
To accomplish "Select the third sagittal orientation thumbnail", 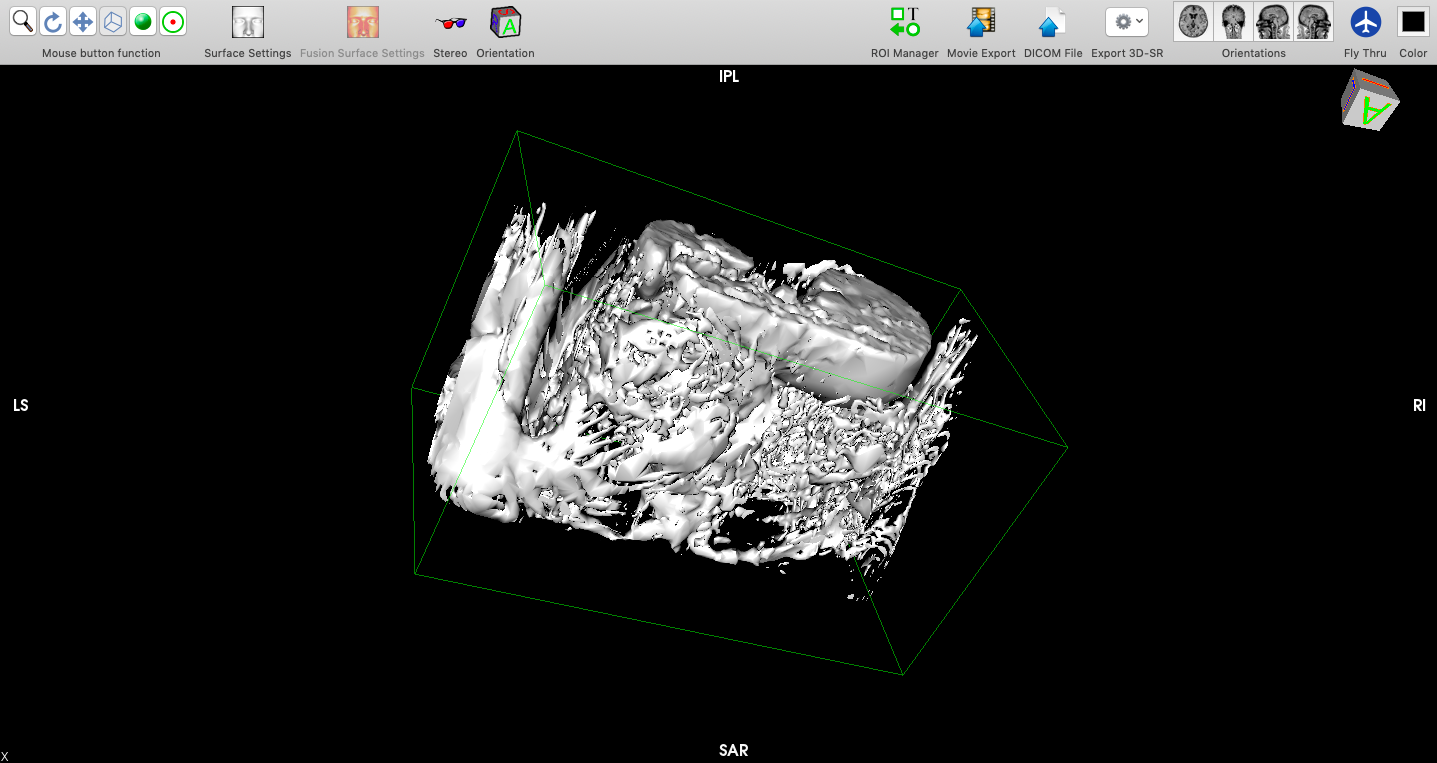I will pos(1273,21).
